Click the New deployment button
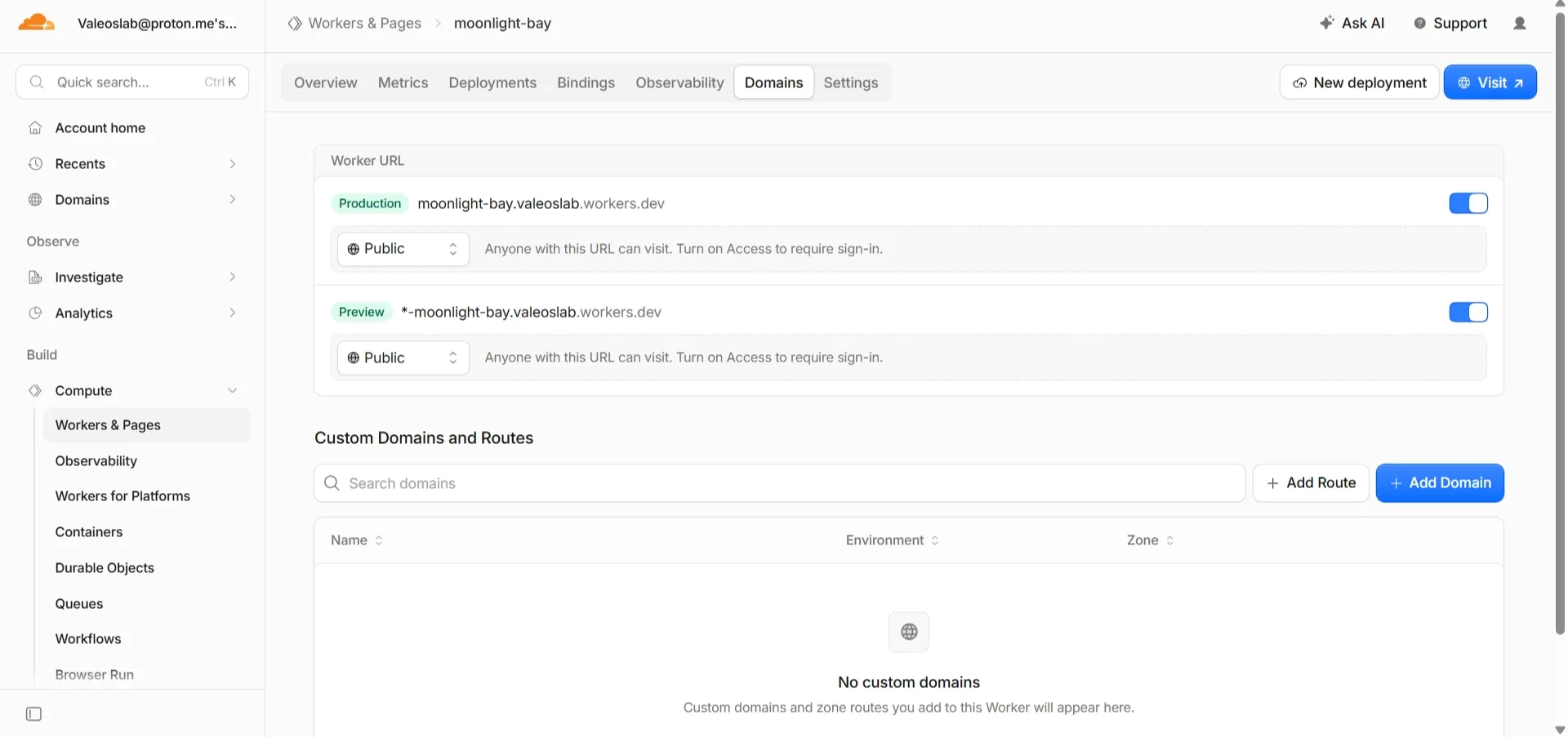The image size is (1568, 737). 1360,82
